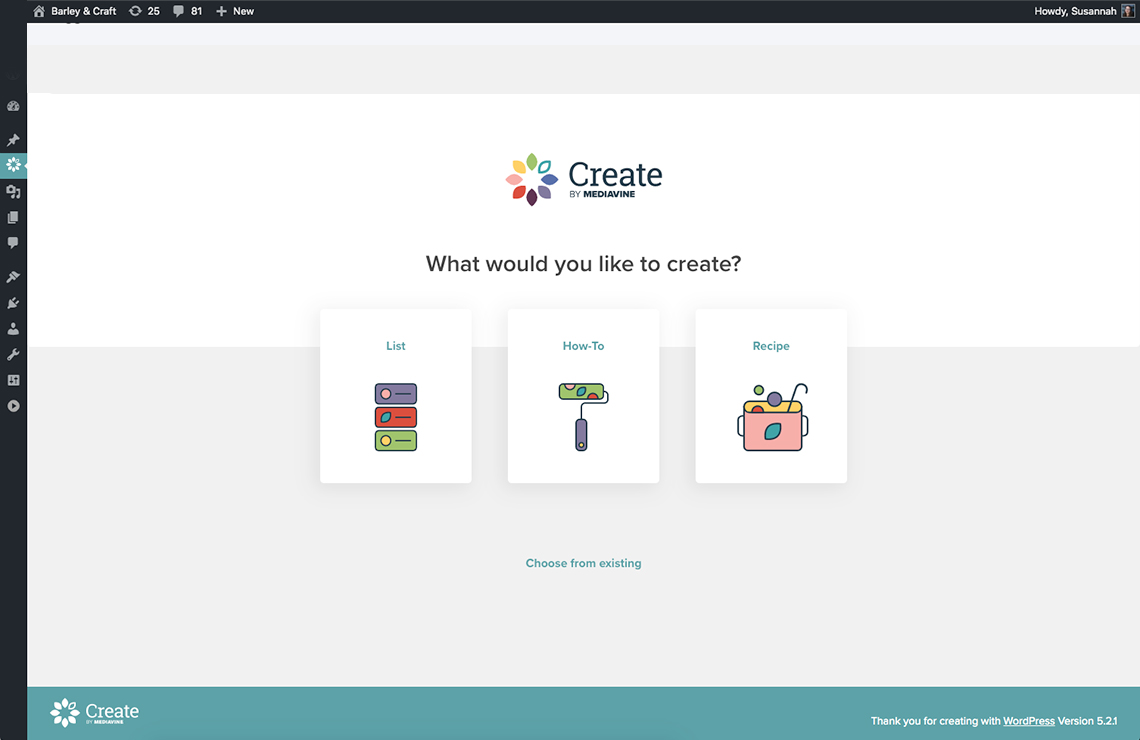1140x740 pixels.
Task: Click the home icon beside Barley & Craft
Action: coord(39,11)
